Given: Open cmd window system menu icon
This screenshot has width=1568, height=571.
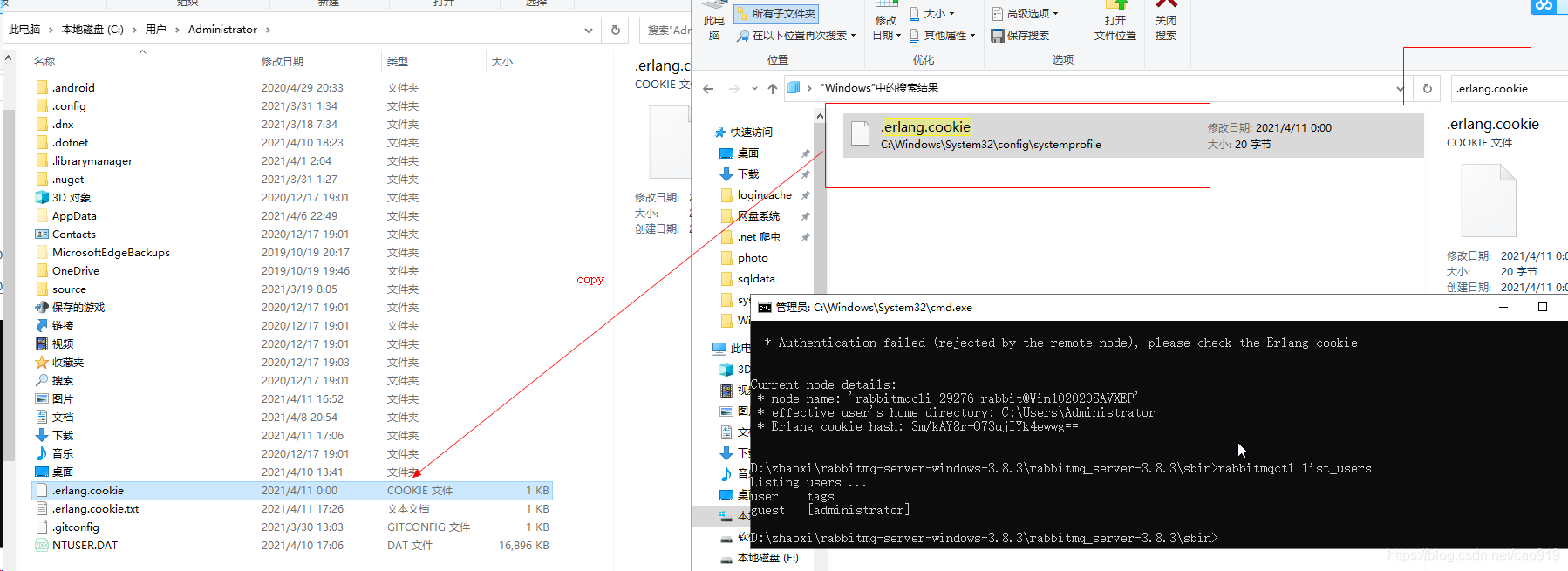Looking at the screenshot, I should pos(765,308).
